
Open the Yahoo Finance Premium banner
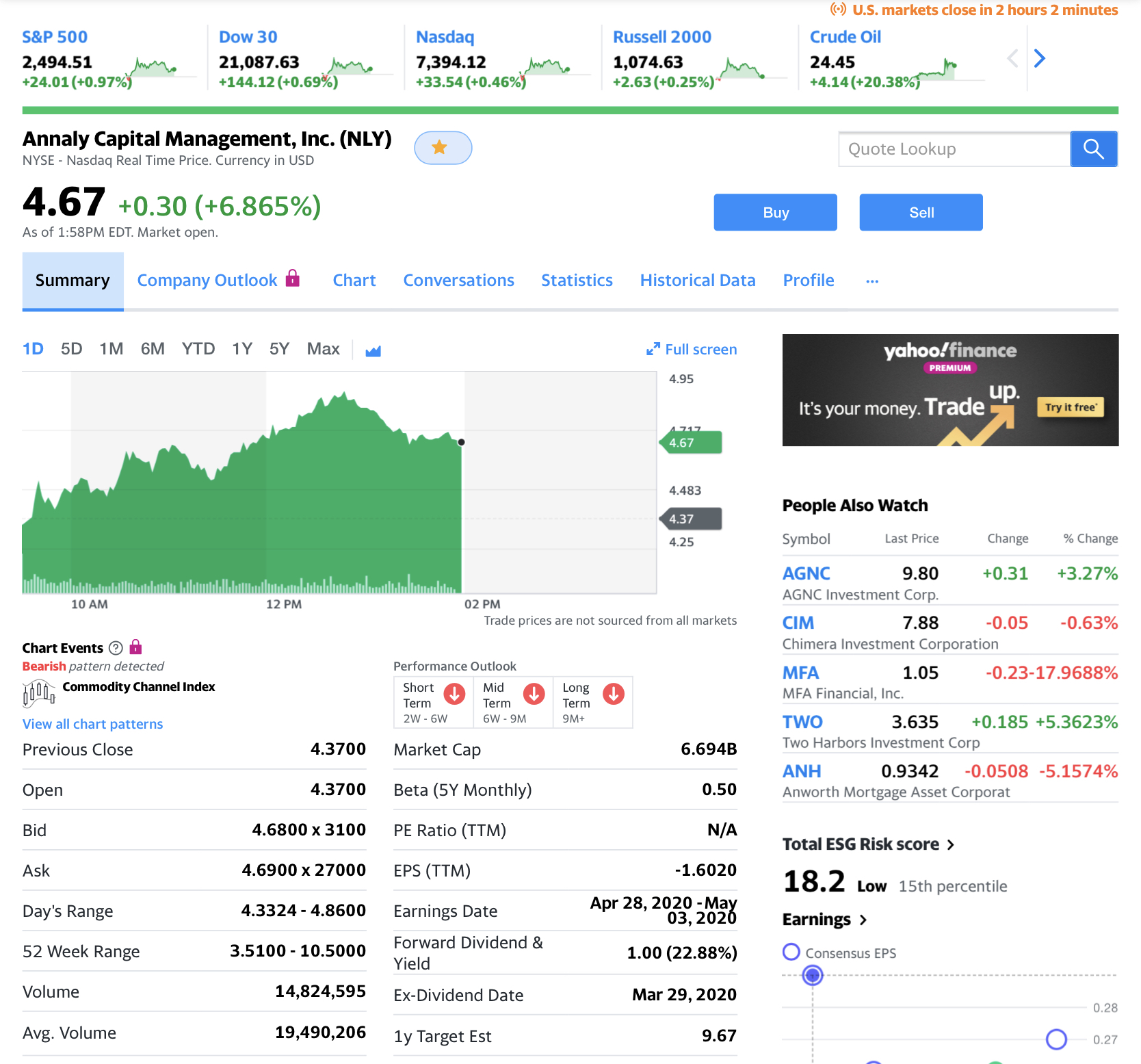(x=951, y=390)
